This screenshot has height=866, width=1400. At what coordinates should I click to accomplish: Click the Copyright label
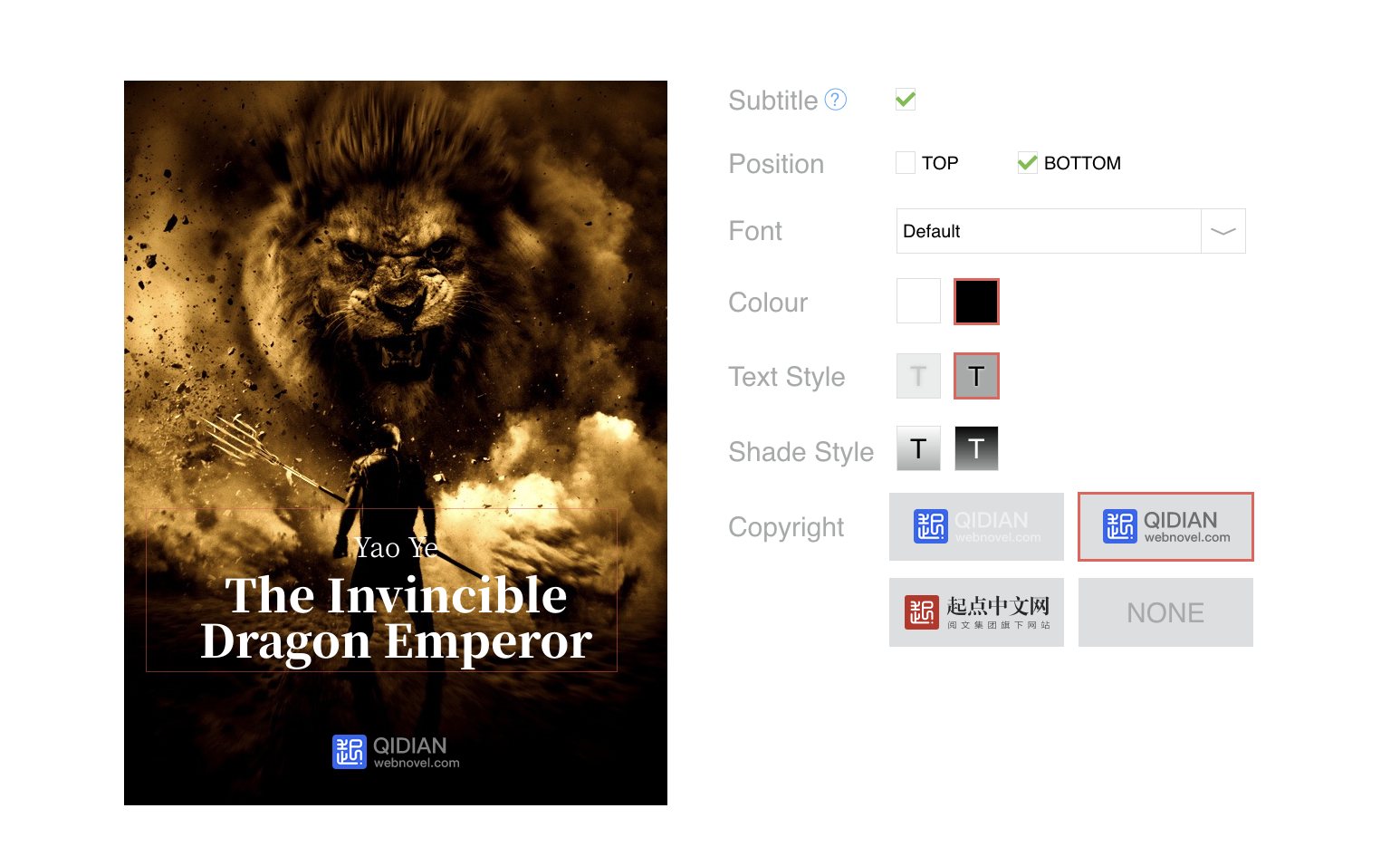coord(786,527)
